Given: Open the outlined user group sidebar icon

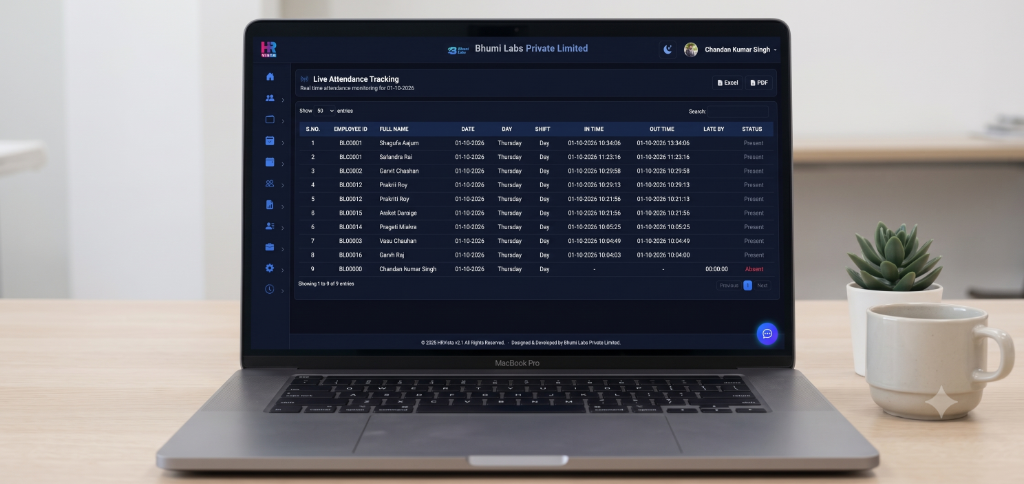Looking at the screenshot, I should 270,184.
